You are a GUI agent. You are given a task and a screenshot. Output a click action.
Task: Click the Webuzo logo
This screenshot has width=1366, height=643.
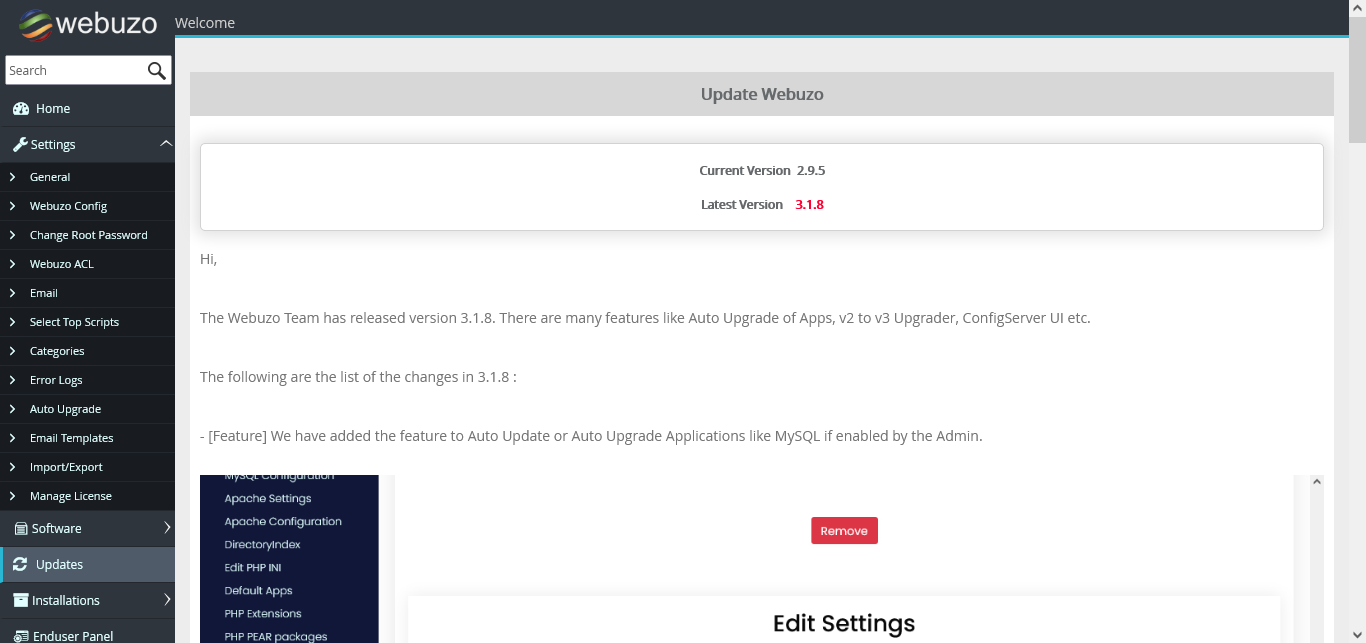88,23
